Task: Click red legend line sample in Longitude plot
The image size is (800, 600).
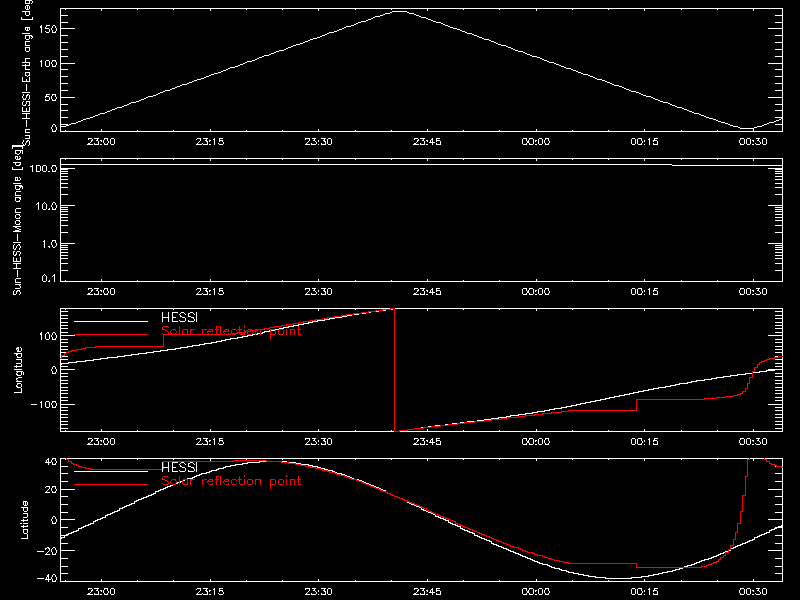Action: pos(111,335)
